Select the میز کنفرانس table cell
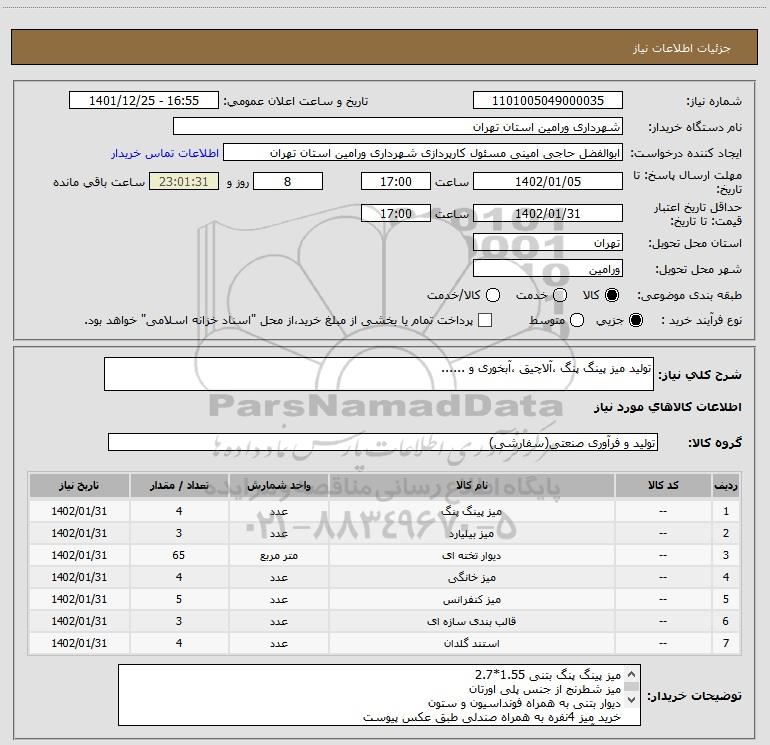This screenshot has width=770, height=745. tap(471, 600)
